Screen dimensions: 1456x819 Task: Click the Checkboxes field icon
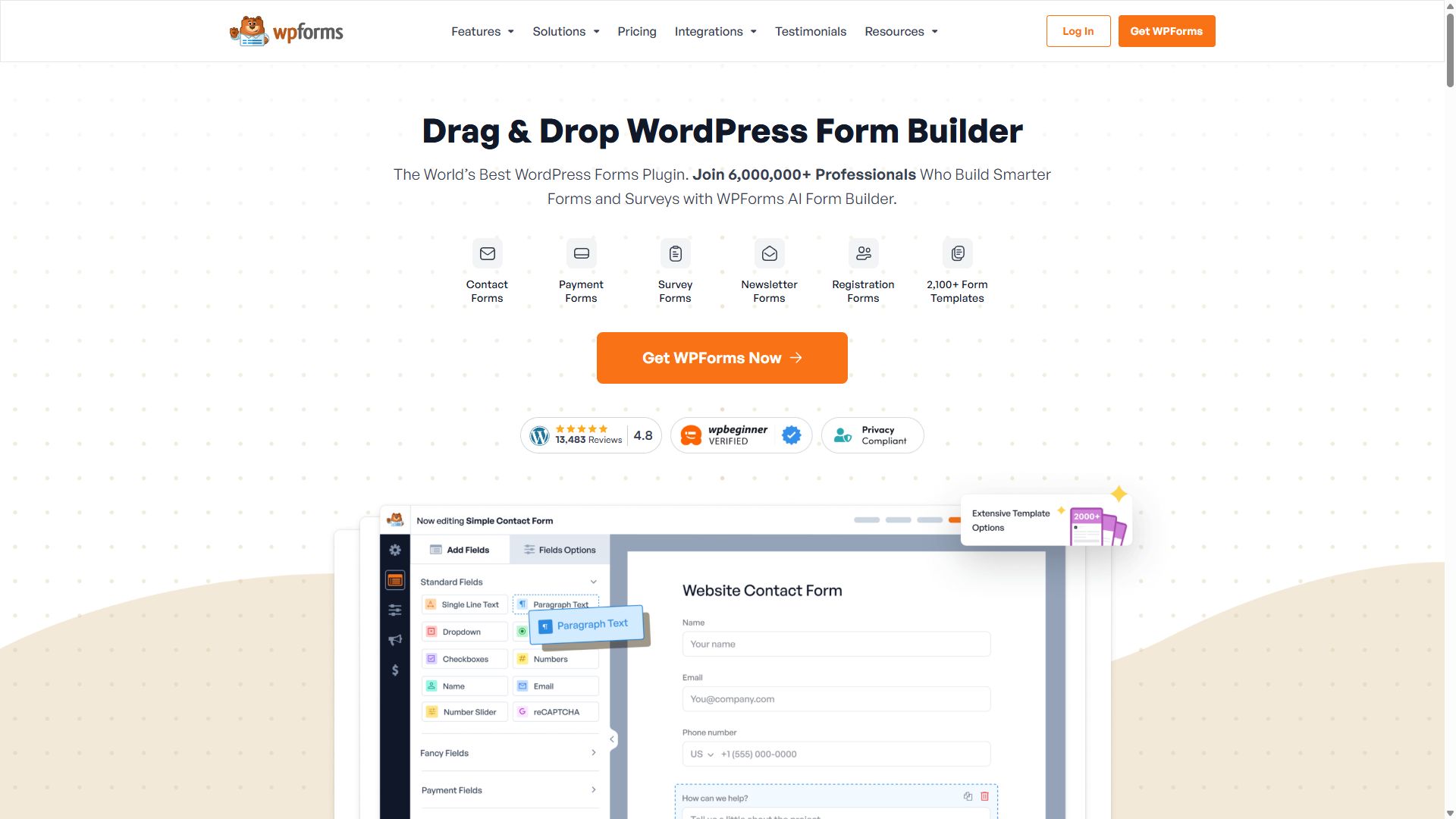point(431,659)
